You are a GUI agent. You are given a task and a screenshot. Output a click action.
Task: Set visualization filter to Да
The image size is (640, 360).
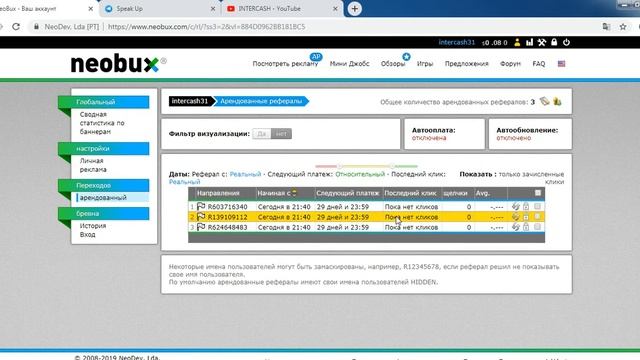tap(262, 133)
